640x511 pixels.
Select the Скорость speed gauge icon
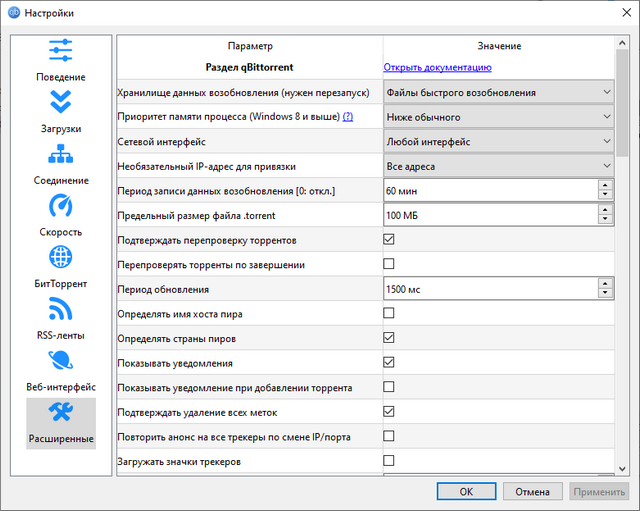[x=61, y=206]
